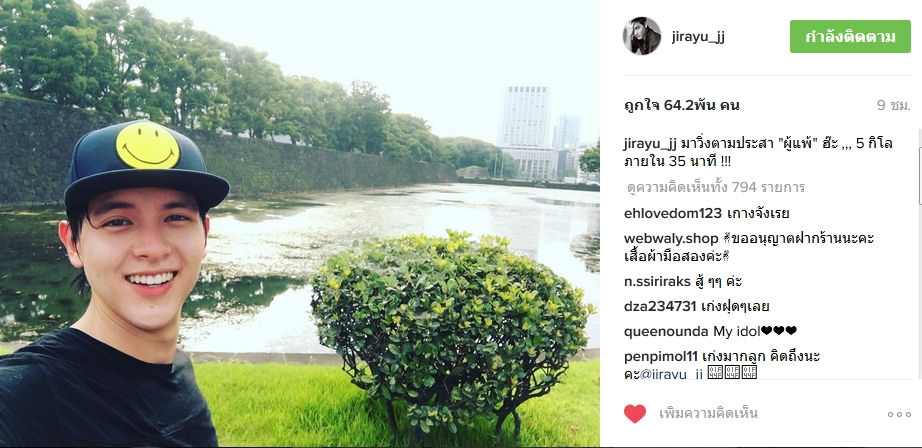
Task: Expand ดูความคิดเห็นทั้ง 794 รายการ comments
Action: click(716, 188)
